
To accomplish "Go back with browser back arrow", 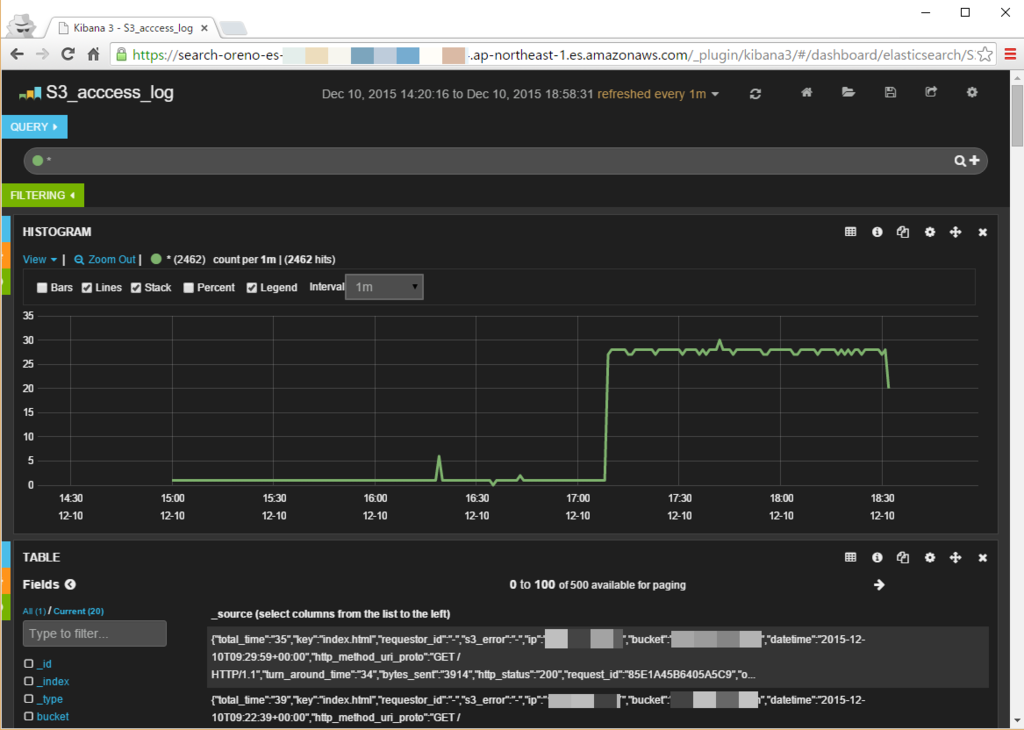I will pos(18,54).
